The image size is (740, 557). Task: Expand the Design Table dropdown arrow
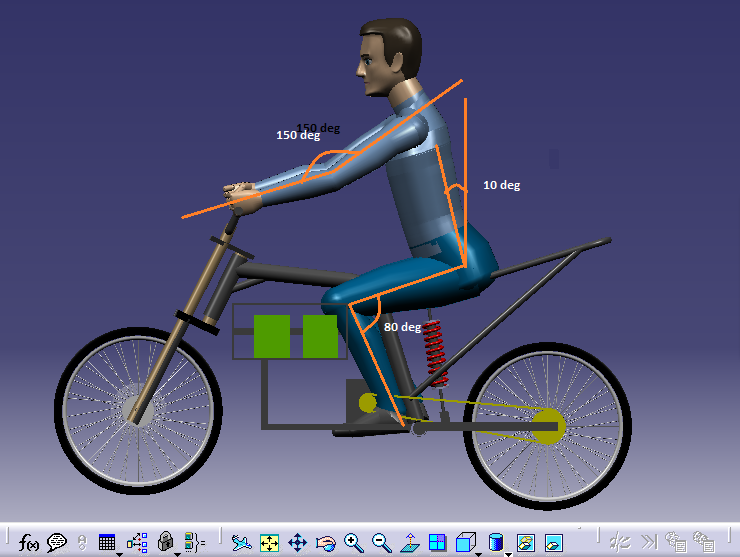click(118, 554)
